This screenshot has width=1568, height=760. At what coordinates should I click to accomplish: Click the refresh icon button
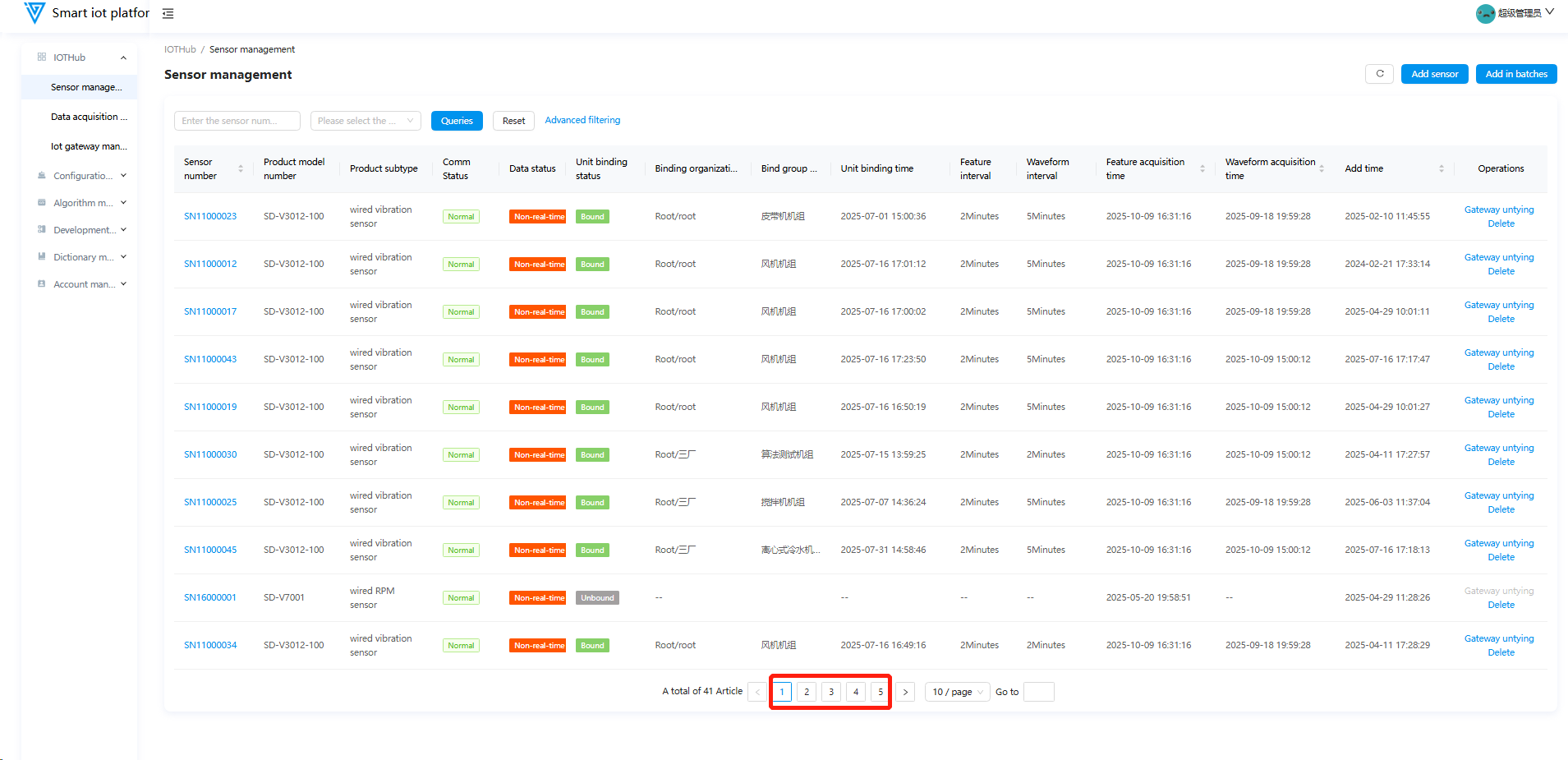pyautogui.click(x=1379, y=74)
